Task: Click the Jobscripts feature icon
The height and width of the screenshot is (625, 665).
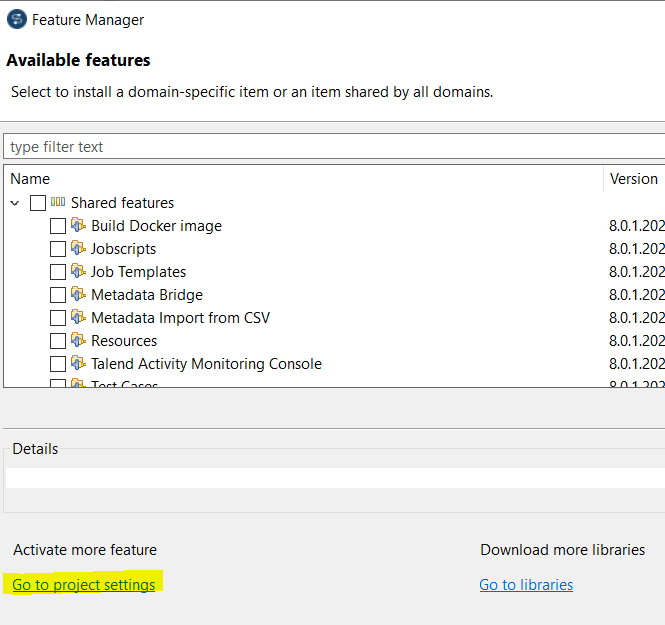Action: [78, 248]
